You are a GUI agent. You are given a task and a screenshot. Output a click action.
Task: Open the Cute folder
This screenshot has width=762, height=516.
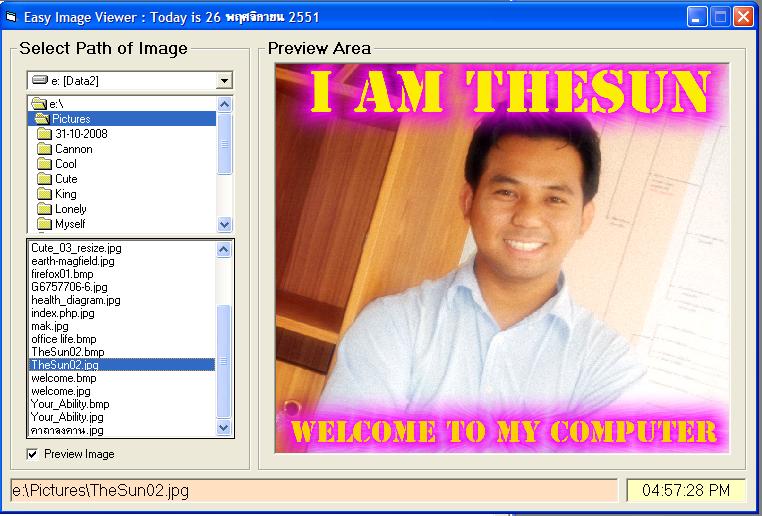click(x=65, y=179)
